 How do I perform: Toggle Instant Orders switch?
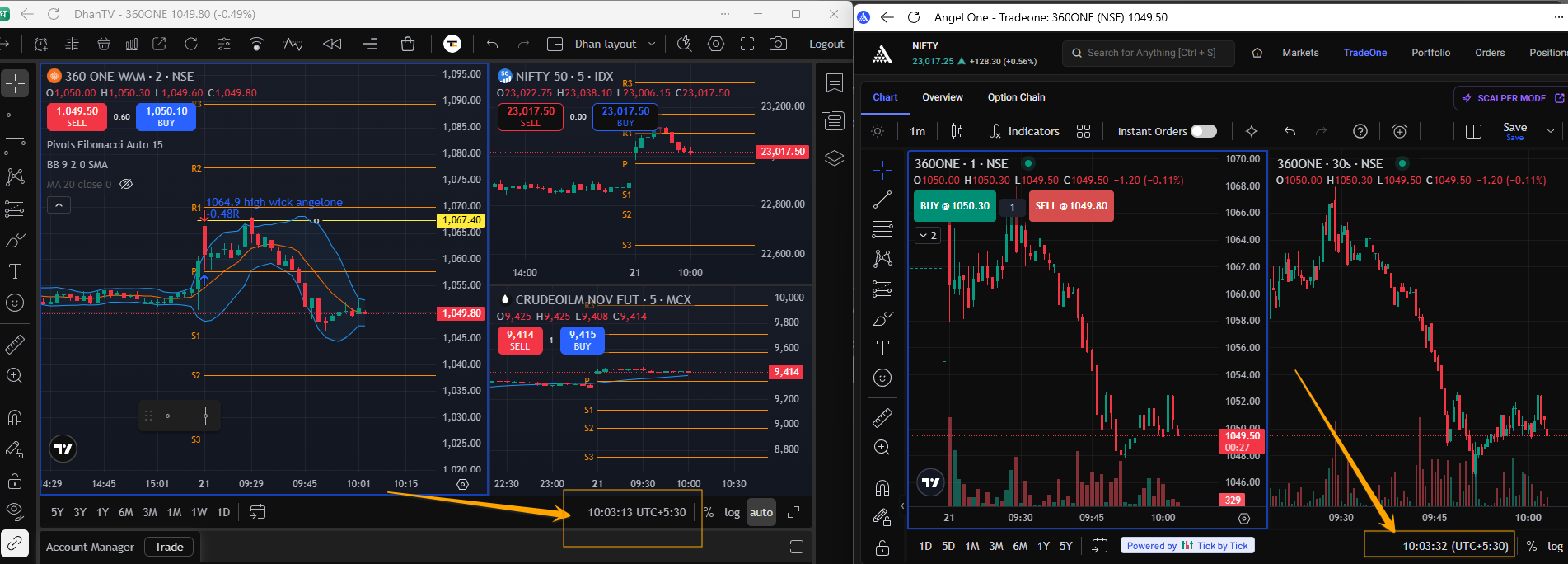pyautogui.click(x=1204, y=131)
